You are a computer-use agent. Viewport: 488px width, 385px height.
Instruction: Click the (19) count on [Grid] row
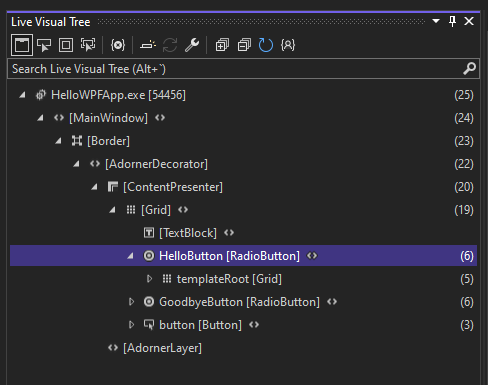coord(464,210)
